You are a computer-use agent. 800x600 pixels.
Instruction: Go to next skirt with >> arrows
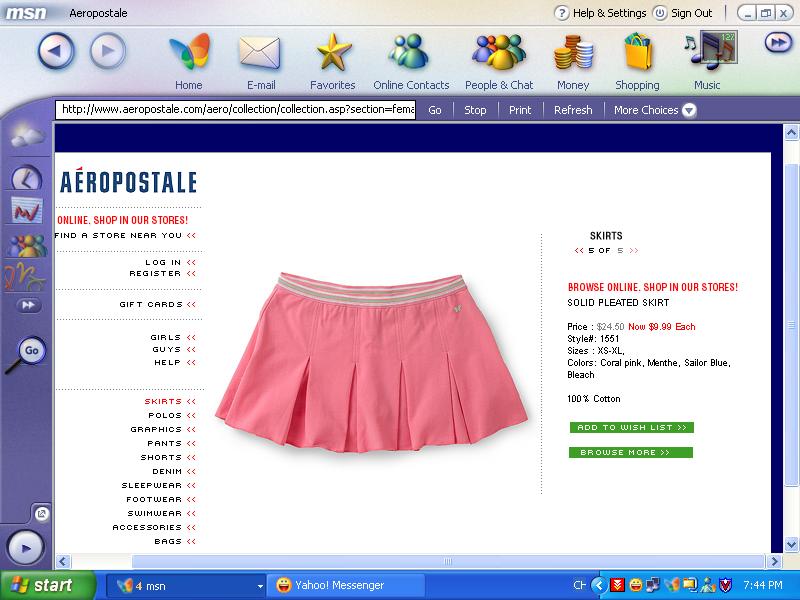coord(634,251)
